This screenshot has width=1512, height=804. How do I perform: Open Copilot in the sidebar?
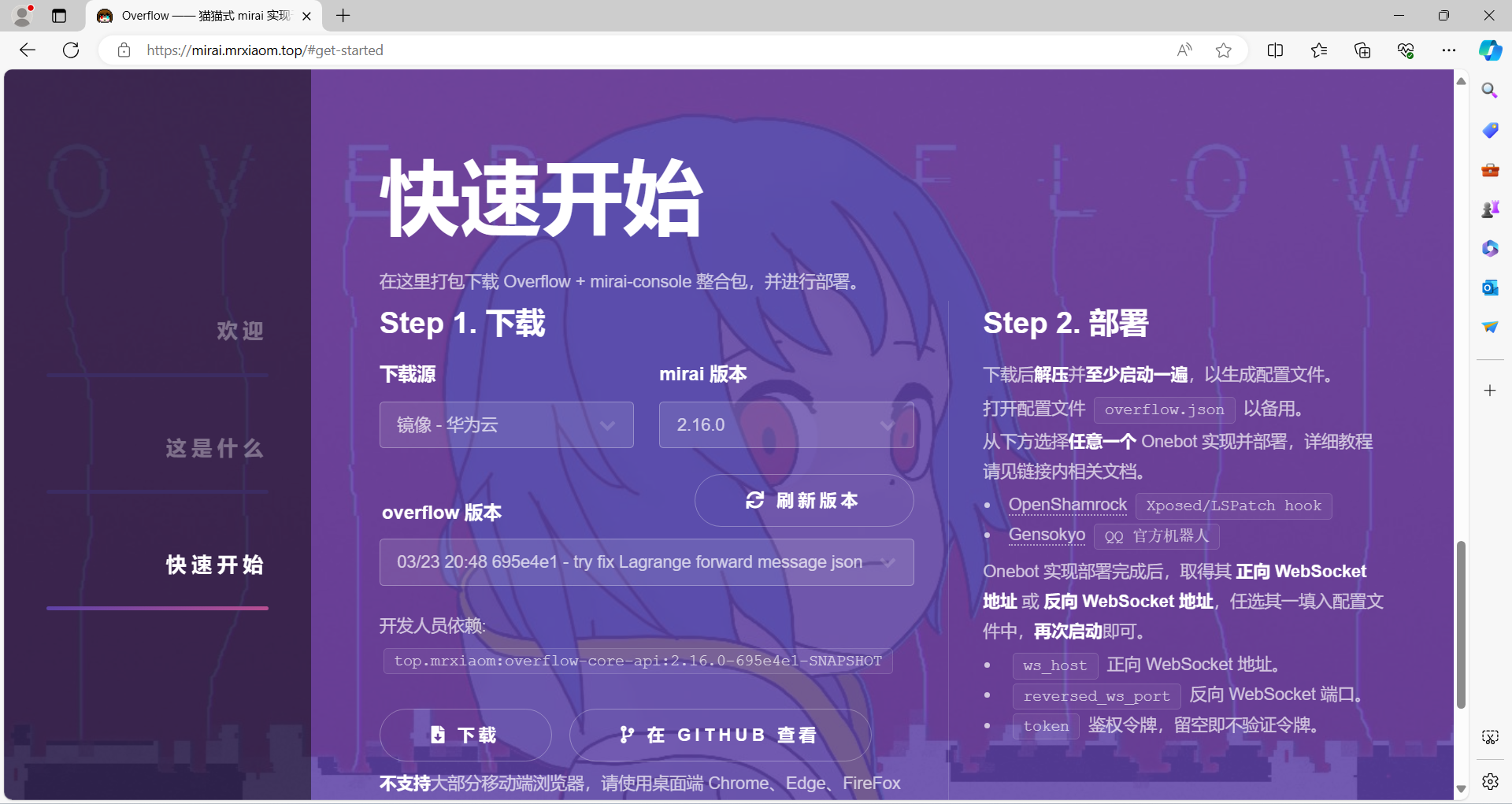(1490, 50)
